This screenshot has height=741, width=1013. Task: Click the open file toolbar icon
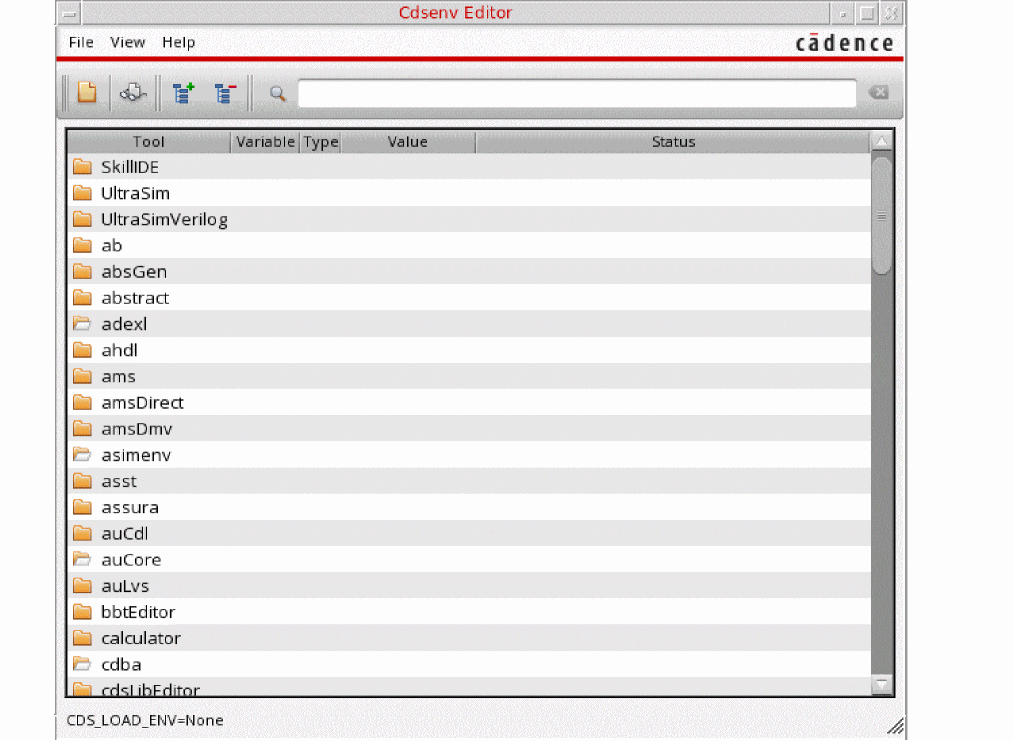[87, 92]
